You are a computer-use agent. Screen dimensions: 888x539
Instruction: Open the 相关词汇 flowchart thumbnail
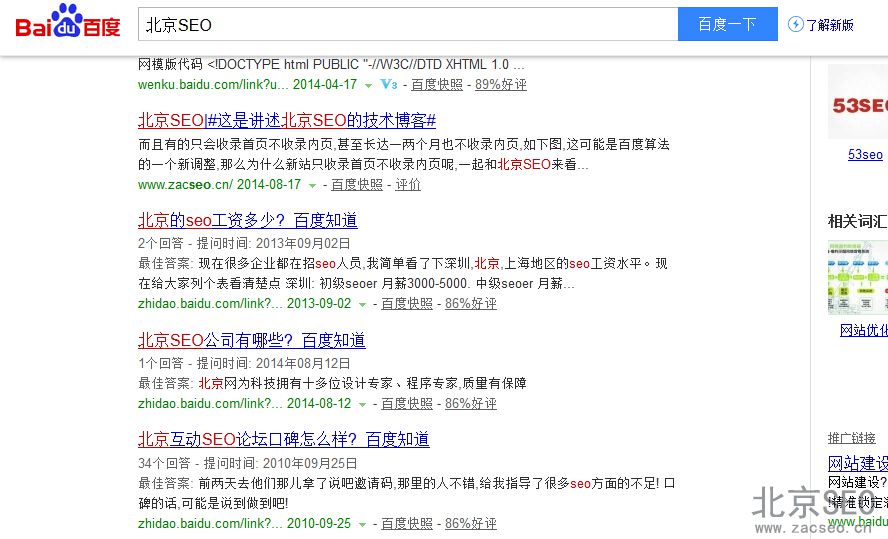pyautogui.click(x=858, y=278)
